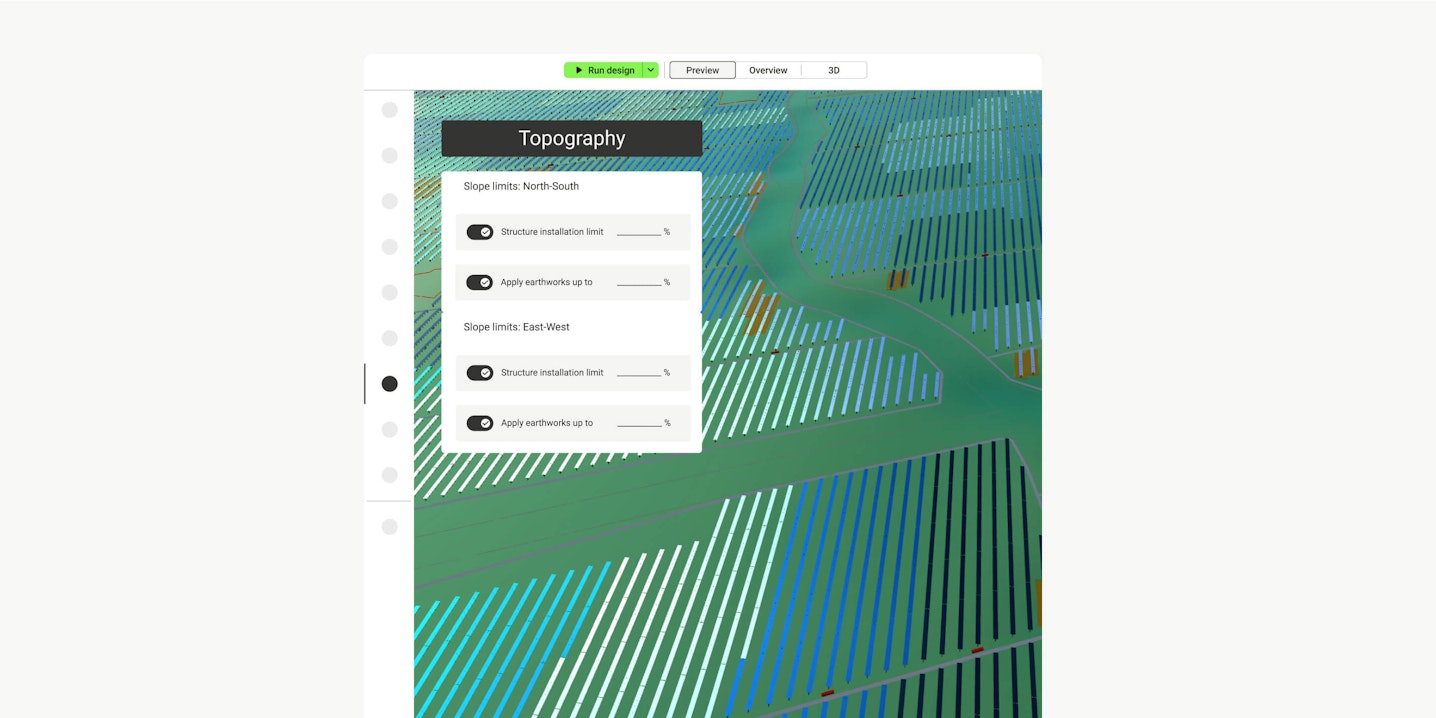Viewport: 1436px width, 718px height.
Task: Disable East-West Apply earthworks up to switch
Action: point(480,423)
